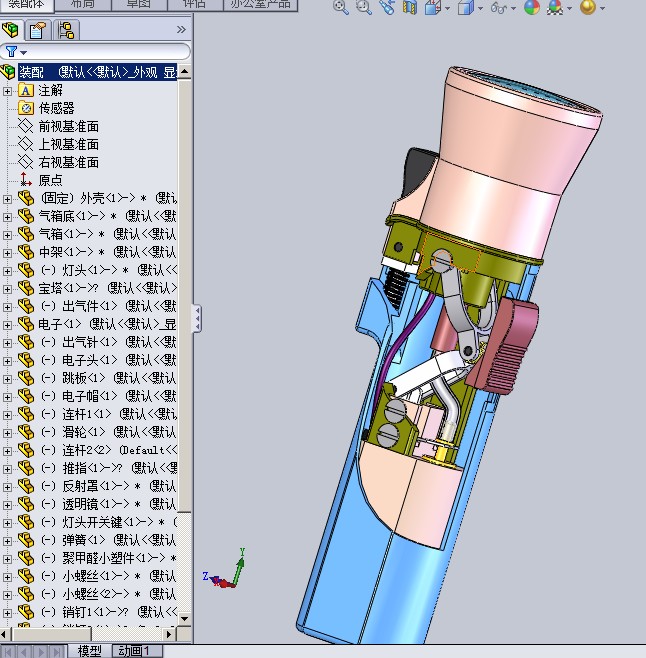
Task: Click the horizontal scrollbar right arrow
Action: 169,634
